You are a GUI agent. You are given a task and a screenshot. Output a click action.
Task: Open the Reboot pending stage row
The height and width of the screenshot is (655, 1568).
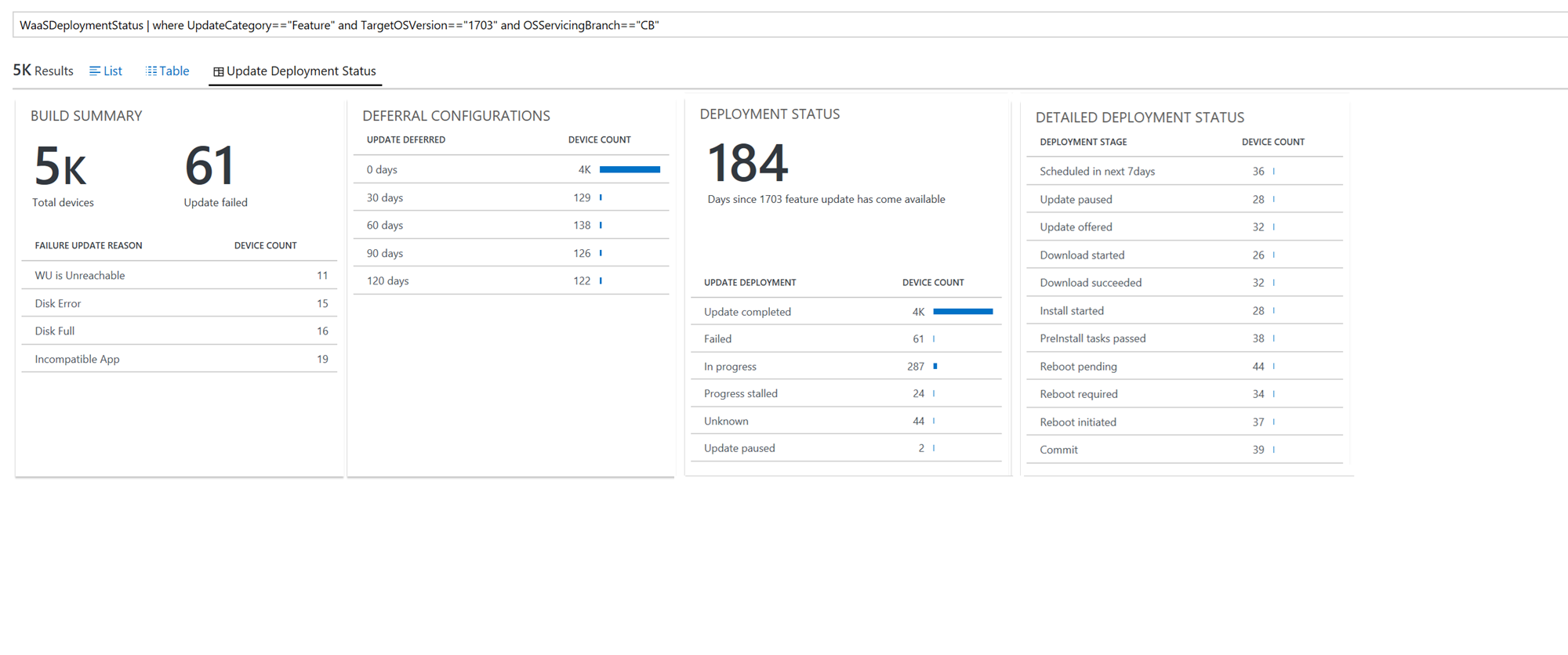pos(1184,367)
